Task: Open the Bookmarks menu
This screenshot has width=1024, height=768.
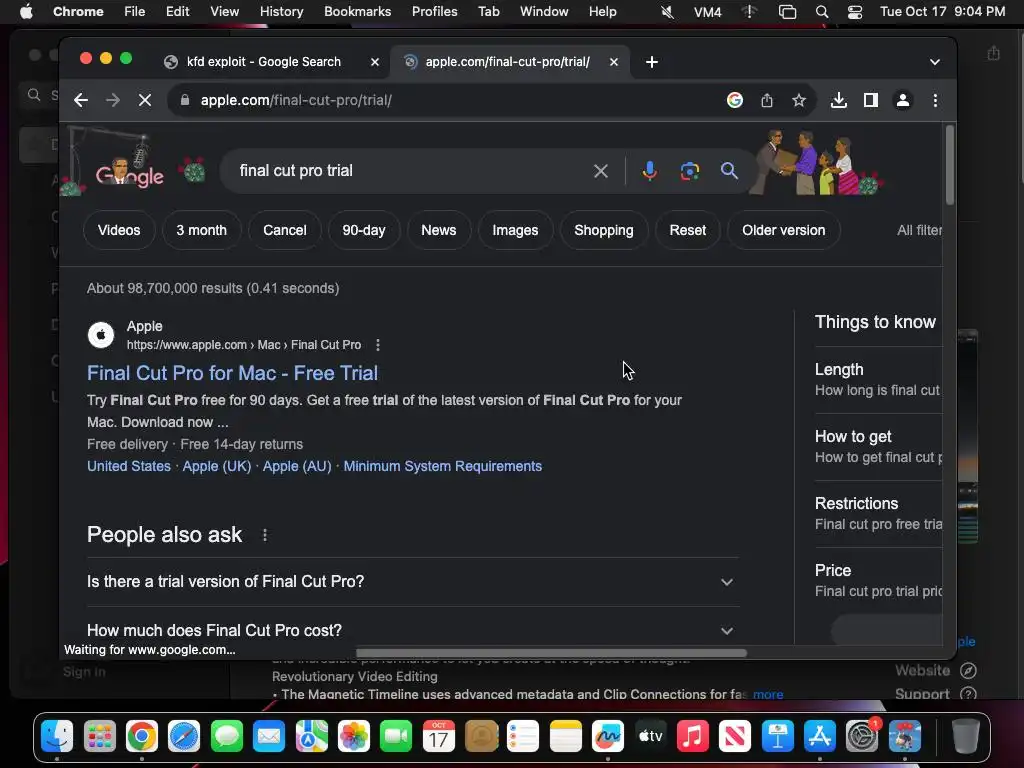Action: pos(357,12)
